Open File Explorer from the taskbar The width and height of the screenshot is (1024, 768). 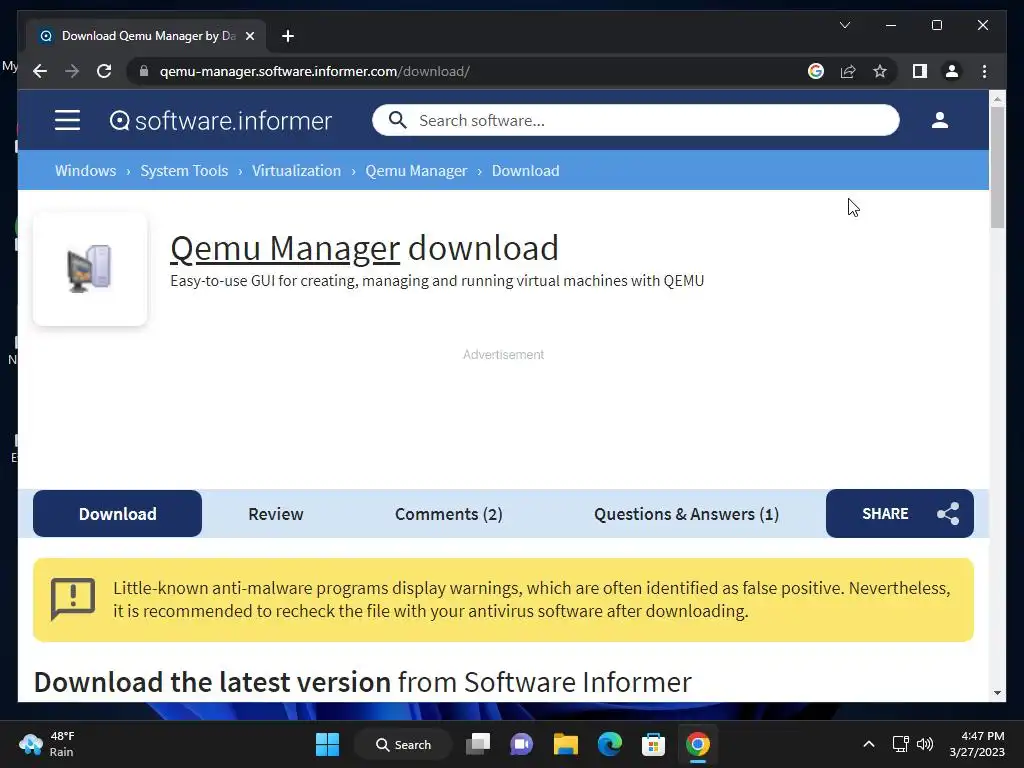click(x=566, y=744)
